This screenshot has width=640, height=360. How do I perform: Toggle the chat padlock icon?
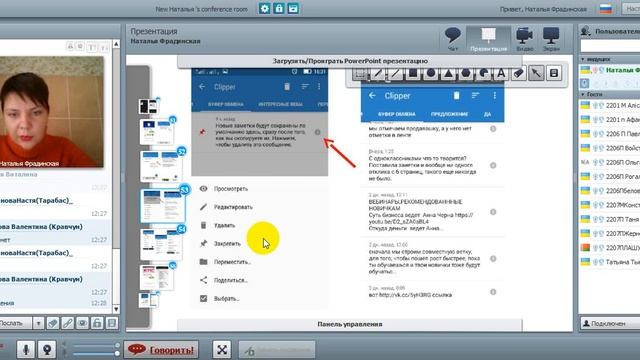(x=97, y=323)
